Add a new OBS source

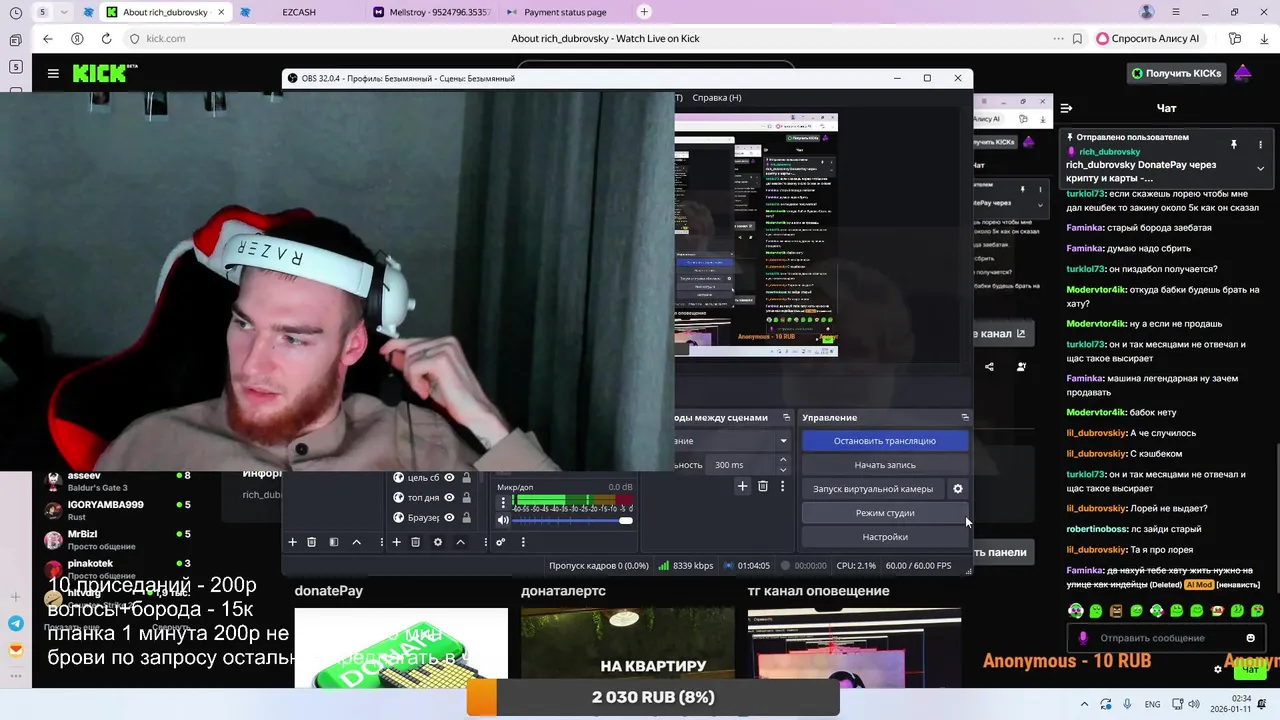pos(396,542)
